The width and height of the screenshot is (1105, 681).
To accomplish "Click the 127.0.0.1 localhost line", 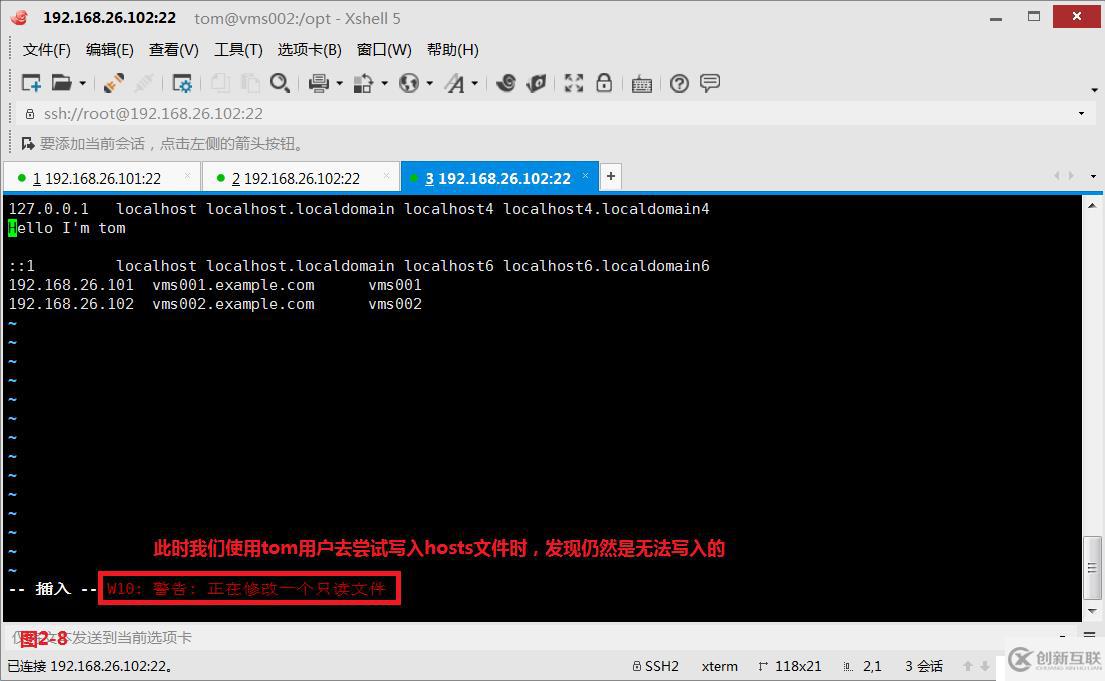I will (x=359, y=209).
